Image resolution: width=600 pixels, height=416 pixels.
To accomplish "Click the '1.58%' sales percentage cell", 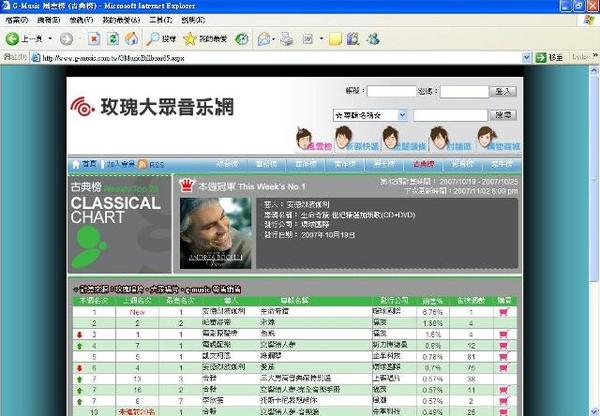I will click(432, 323).
